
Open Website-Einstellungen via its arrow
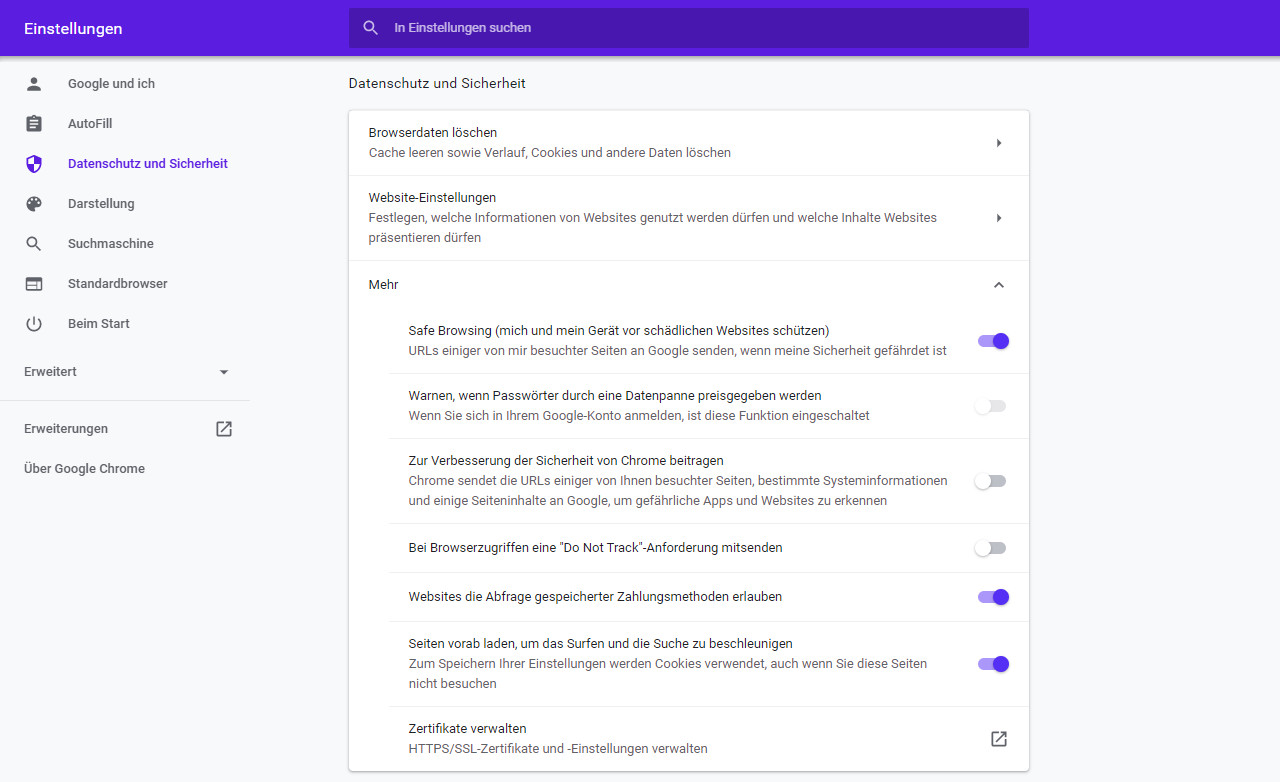(x=999, y=218)
